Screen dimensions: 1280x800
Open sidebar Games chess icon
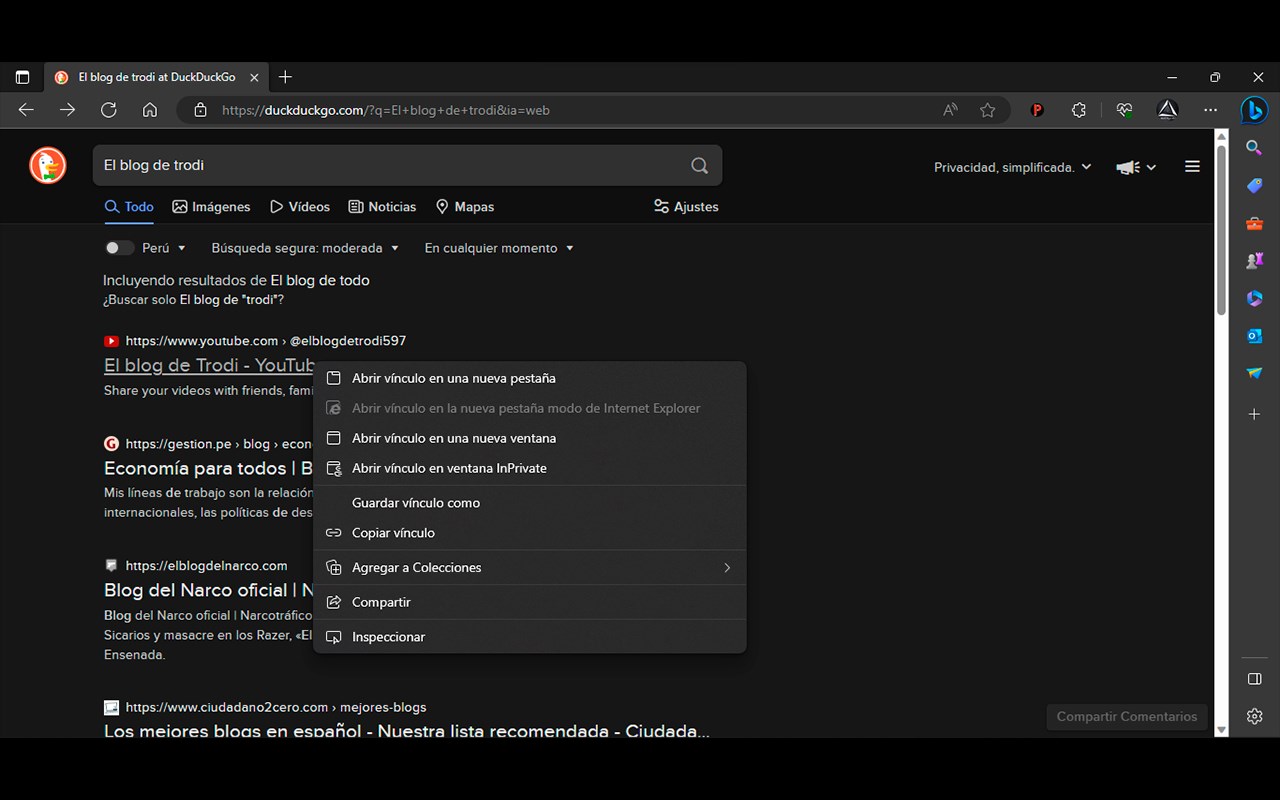click(x=1254, y=261)
